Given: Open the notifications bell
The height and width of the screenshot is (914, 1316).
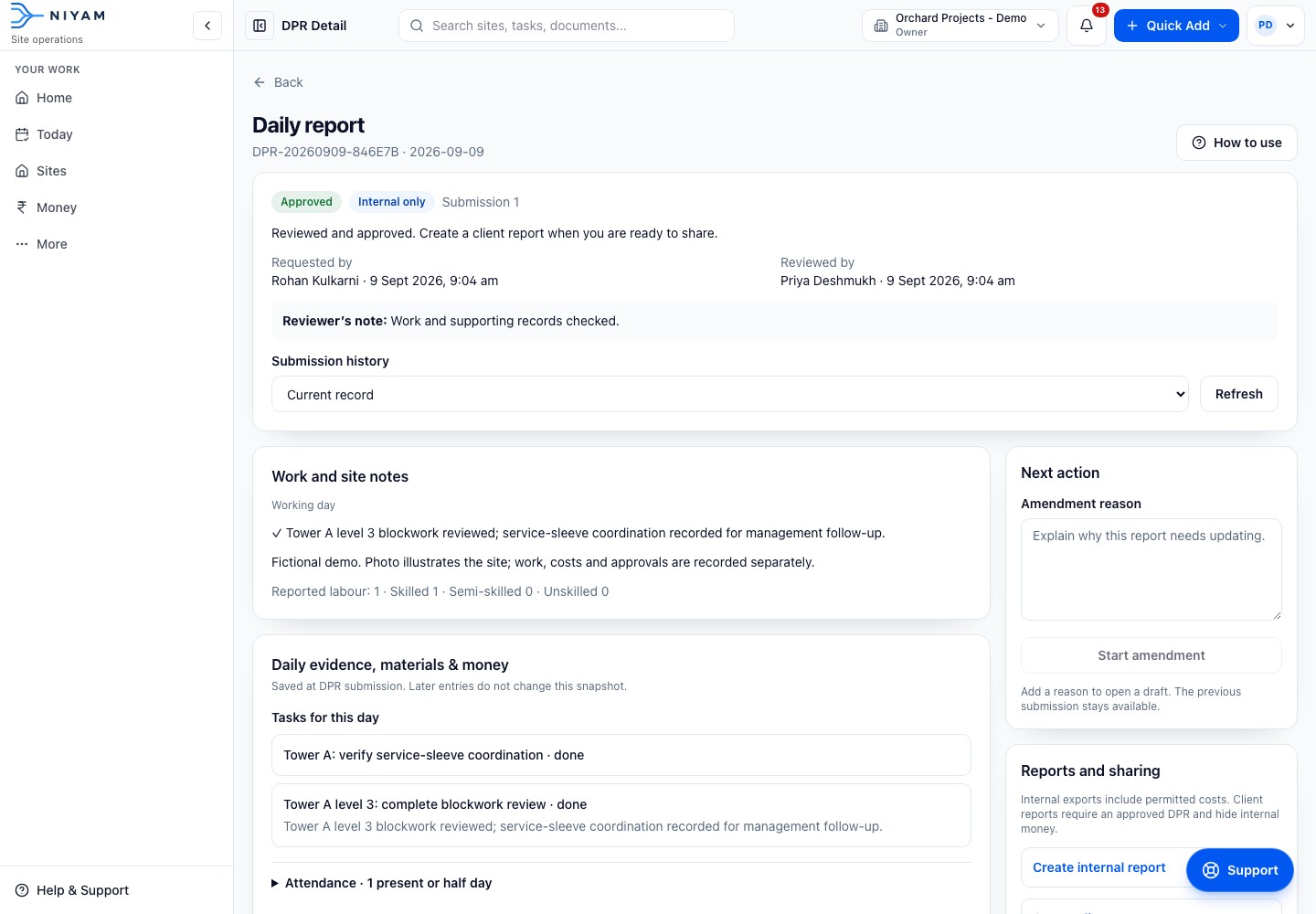Looking at the screenshot, I should tap(1087, 26).
